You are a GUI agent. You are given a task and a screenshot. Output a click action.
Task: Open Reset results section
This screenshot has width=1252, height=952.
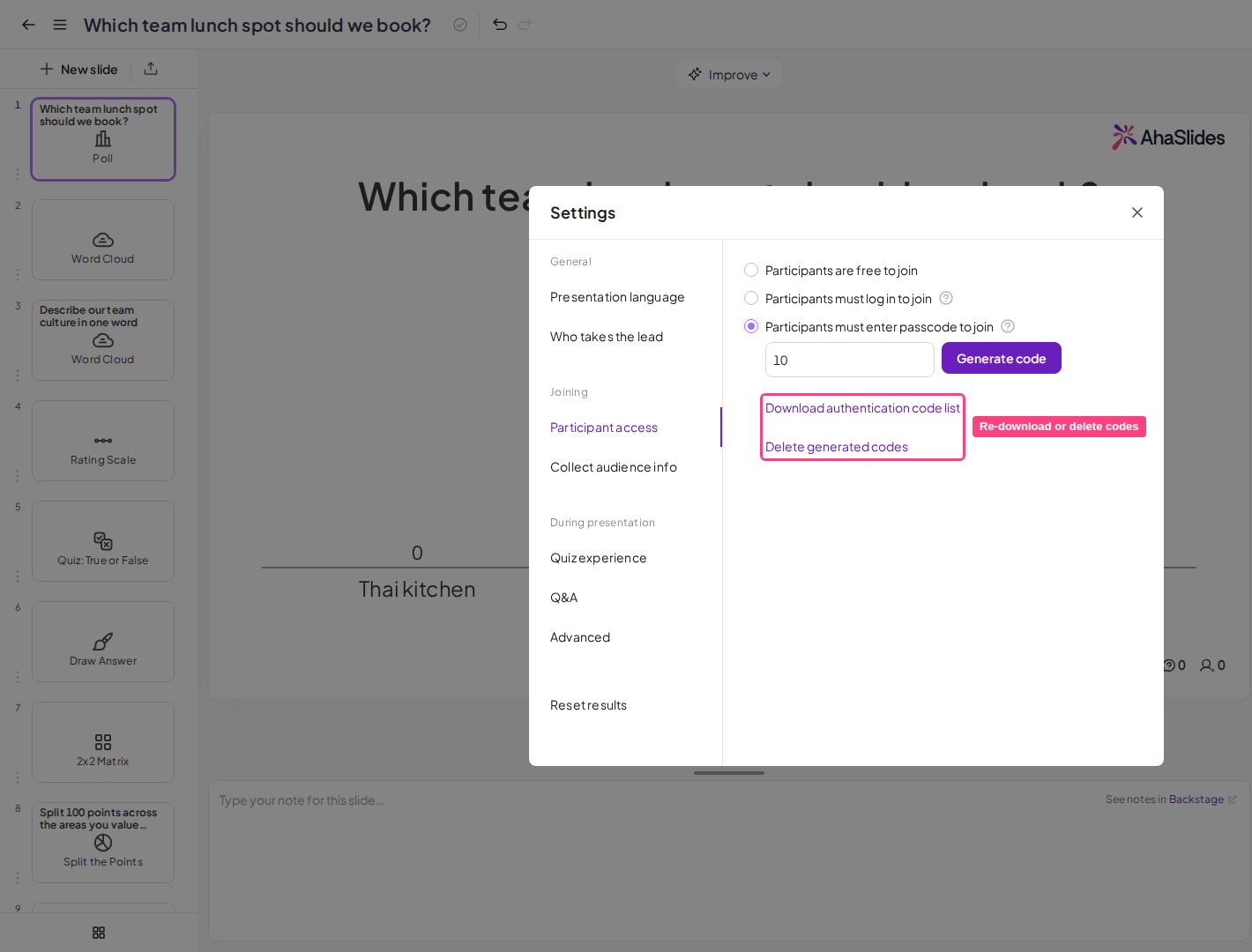[588, 705]
